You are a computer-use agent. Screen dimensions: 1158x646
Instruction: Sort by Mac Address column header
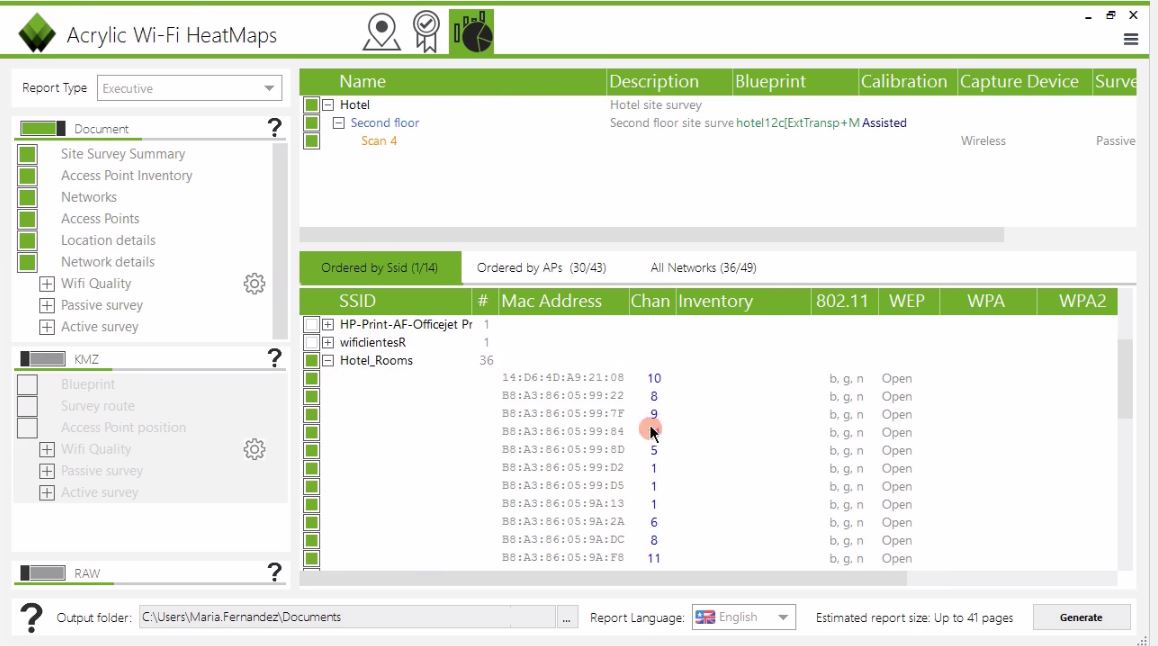pyautogui.click(x=562, y=301)
